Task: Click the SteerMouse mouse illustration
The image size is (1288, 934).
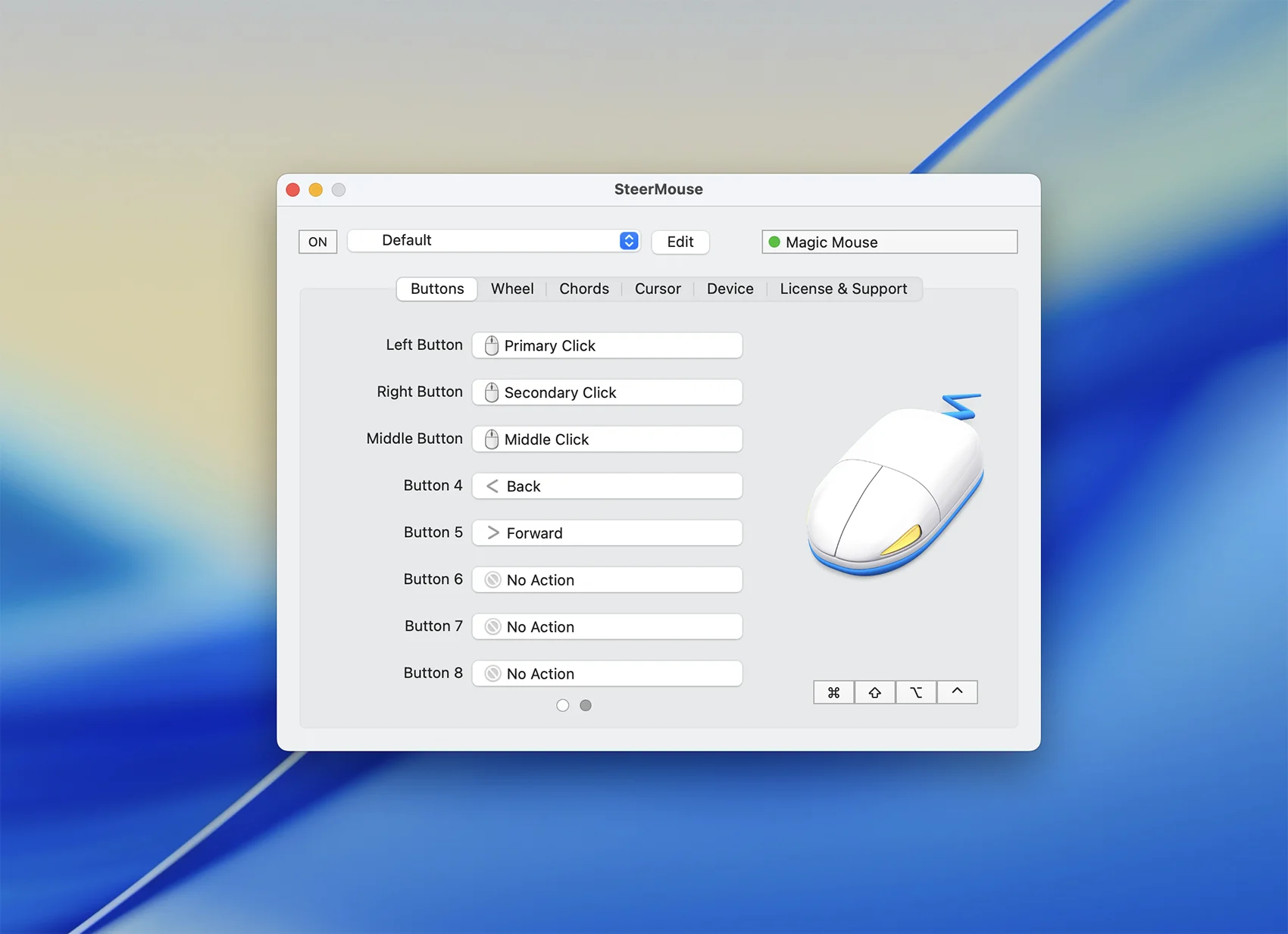Action: click(x=897, y=485)
